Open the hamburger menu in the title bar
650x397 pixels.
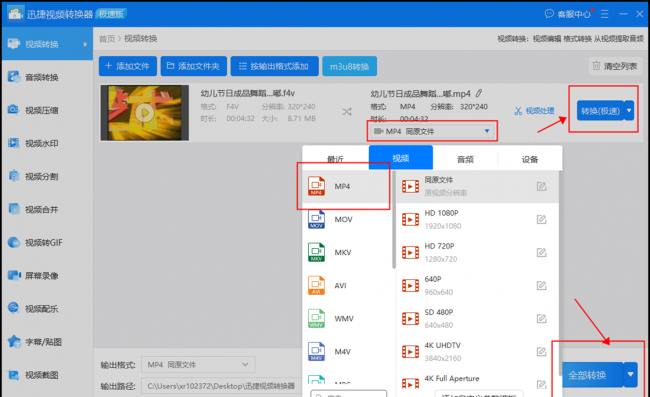point(605,14)
